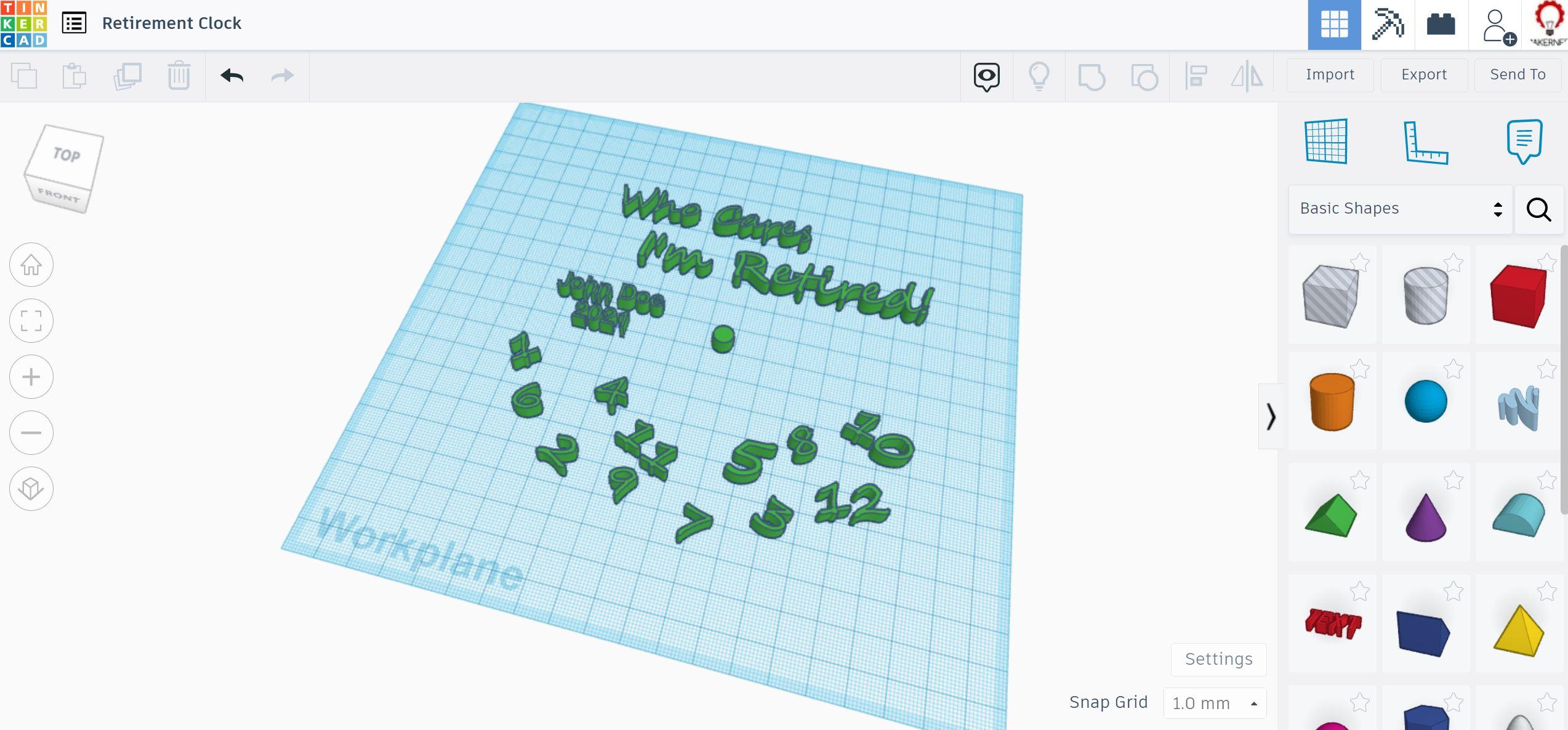Open the Bricks mode icon
This screenshot has height=730, width=1568.
[x=1441, y=25]
